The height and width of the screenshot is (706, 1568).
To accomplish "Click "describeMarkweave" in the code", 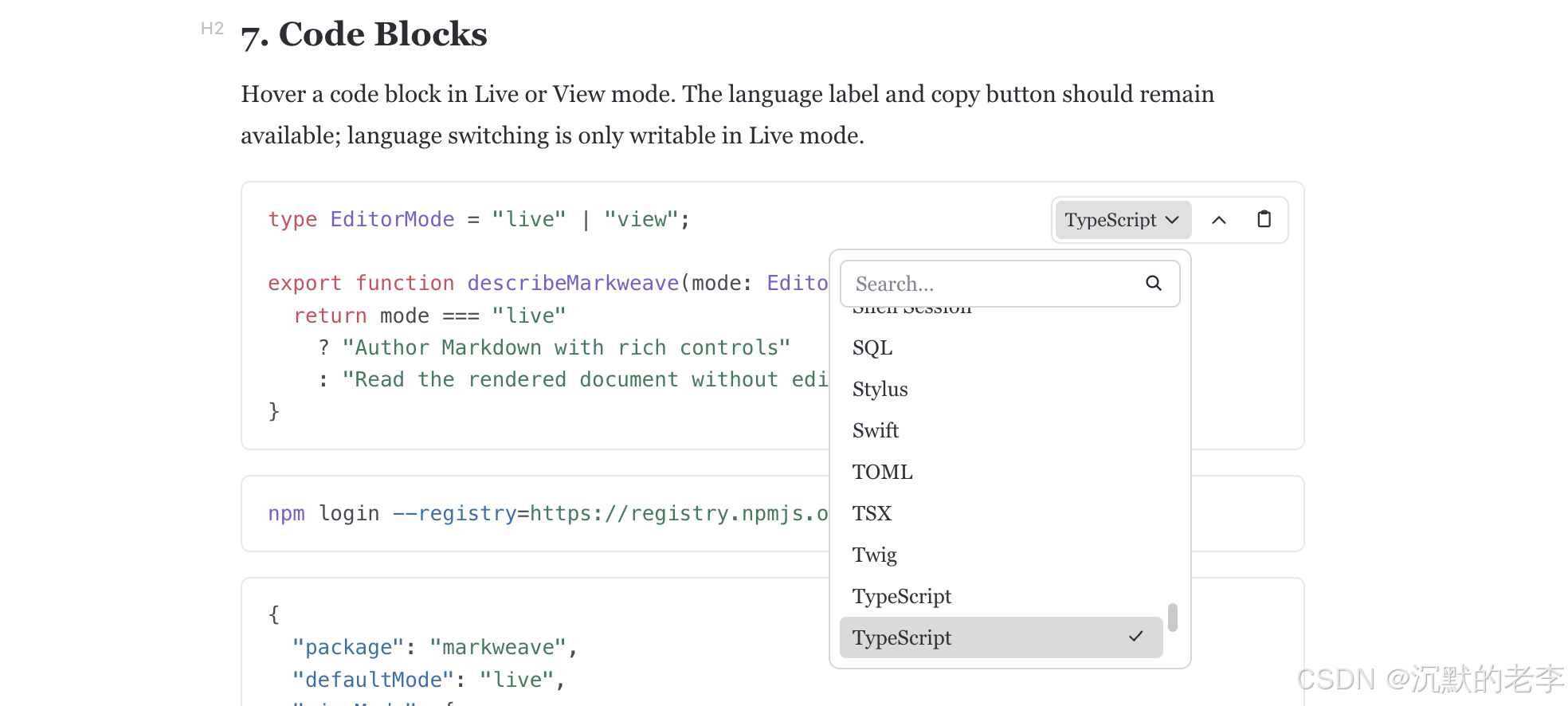I will [573, 283].
